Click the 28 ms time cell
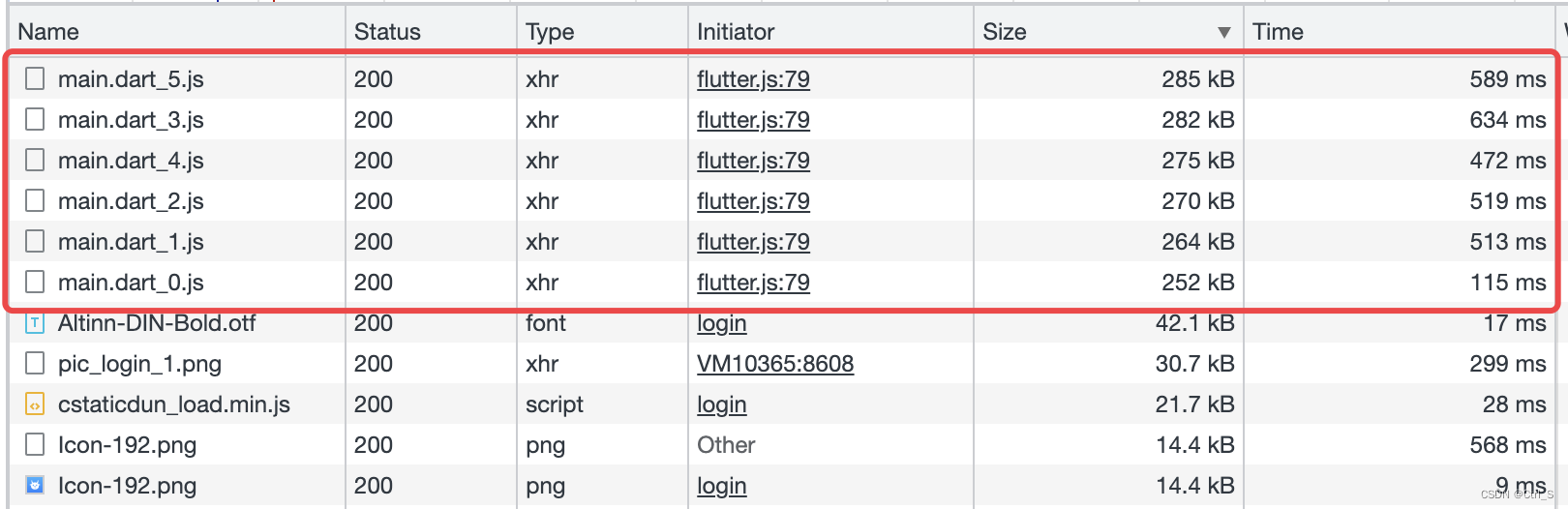 pyautogui.click(x=1515, y=404)
